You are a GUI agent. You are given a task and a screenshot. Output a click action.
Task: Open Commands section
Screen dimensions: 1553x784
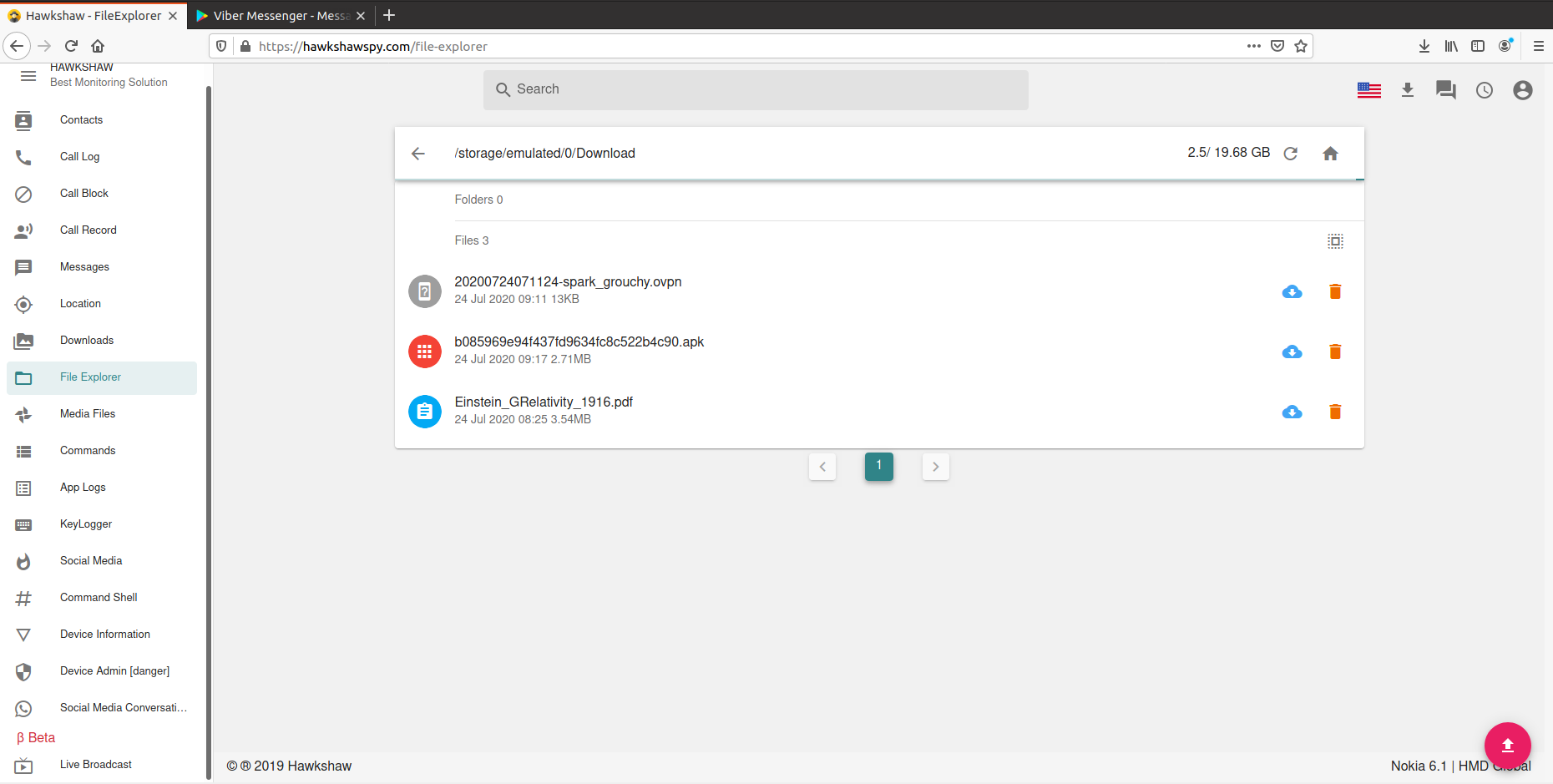[x=102, y=451]
